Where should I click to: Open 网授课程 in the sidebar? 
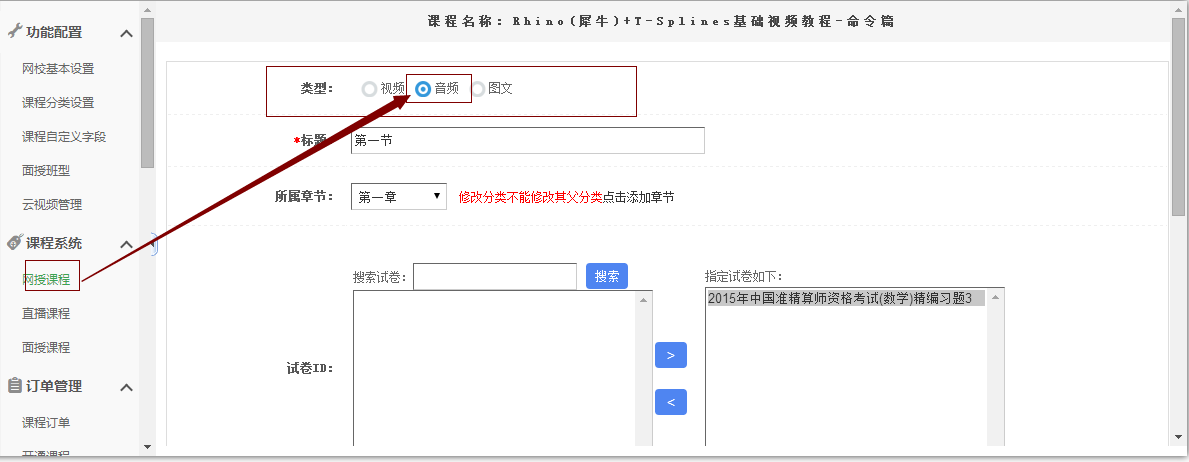46,279
